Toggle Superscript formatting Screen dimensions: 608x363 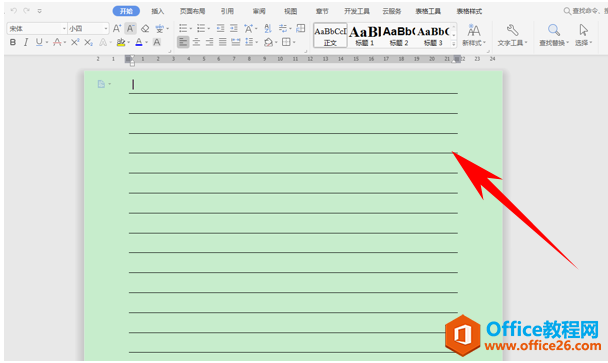(75, 42)
